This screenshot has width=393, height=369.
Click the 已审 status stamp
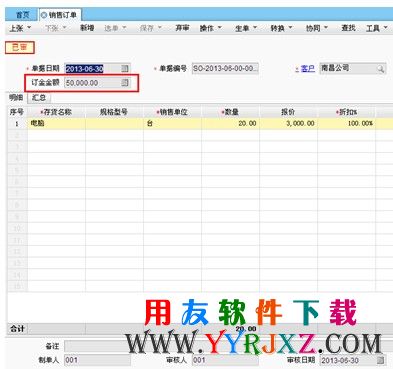20,47
